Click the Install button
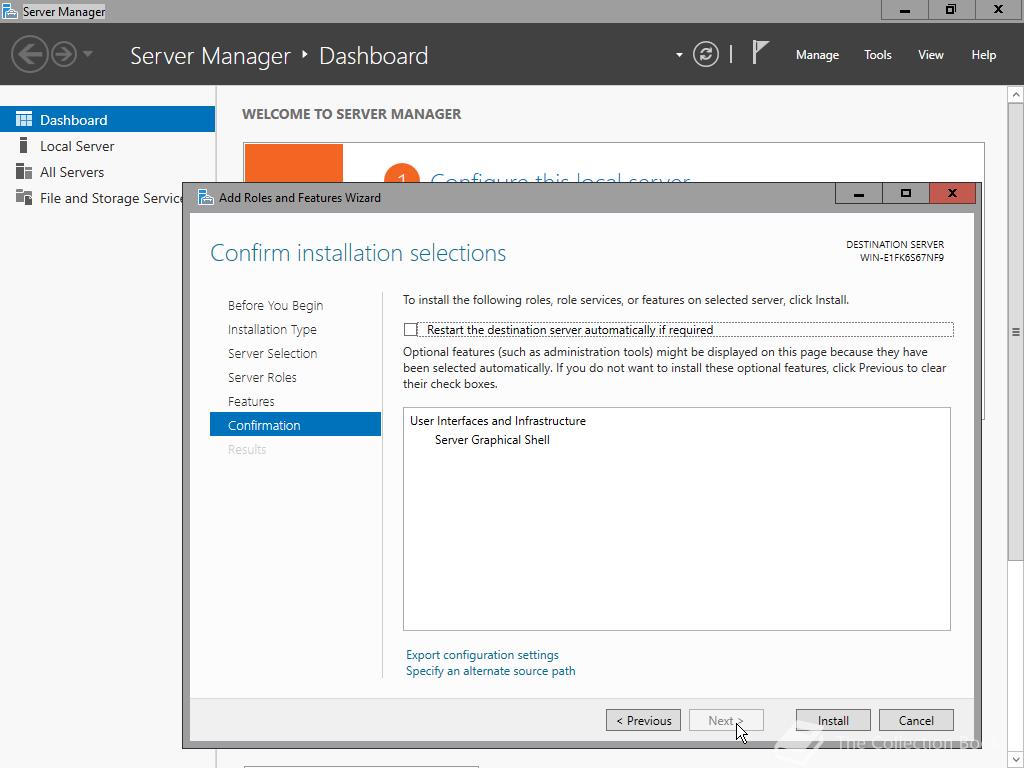 [x=833, y=720]
